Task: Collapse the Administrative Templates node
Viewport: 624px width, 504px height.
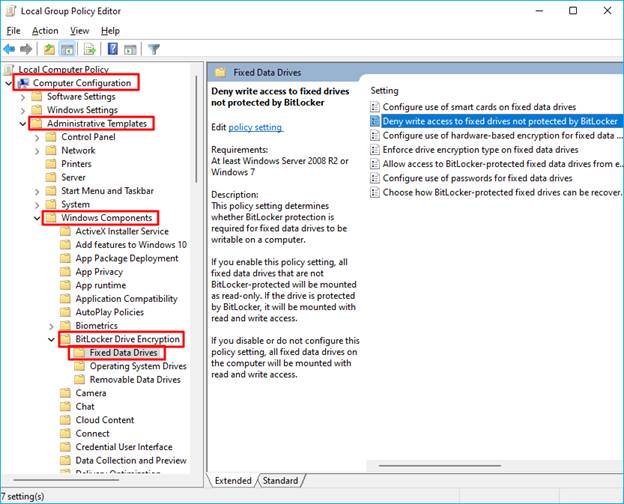Action: click(23, 124)
